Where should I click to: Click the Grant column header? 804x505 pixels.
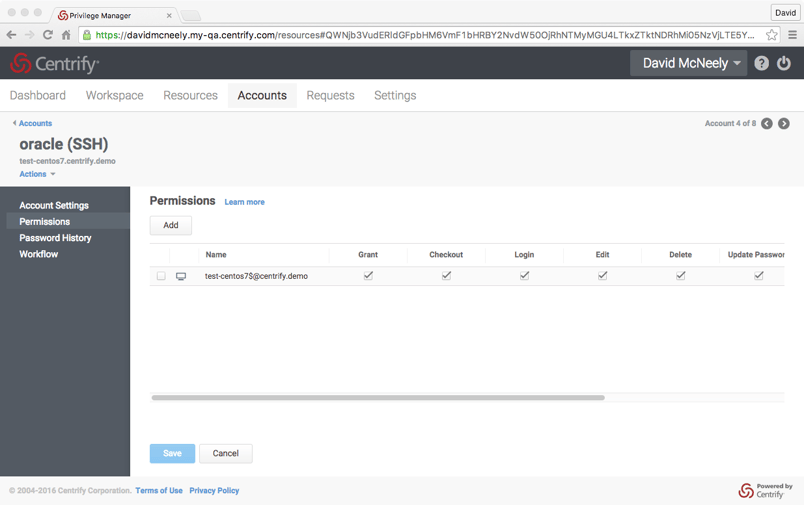[368, 255]
